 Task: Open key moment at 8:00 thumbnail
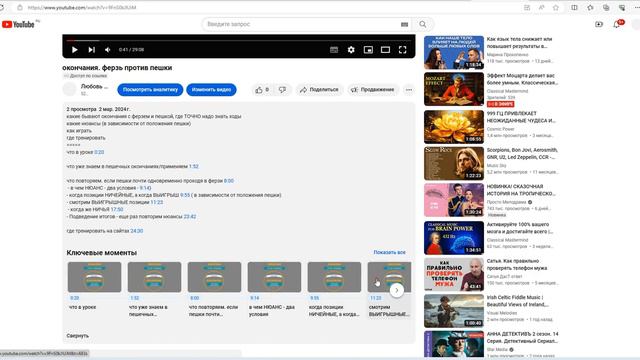[x=214, y=277]
